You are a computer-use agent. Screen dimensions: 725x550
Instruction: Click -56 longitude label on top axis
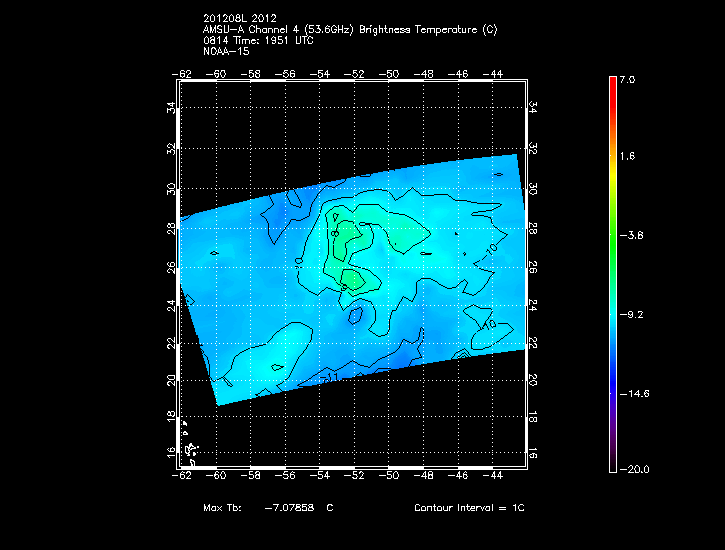(x=285, y=74)
